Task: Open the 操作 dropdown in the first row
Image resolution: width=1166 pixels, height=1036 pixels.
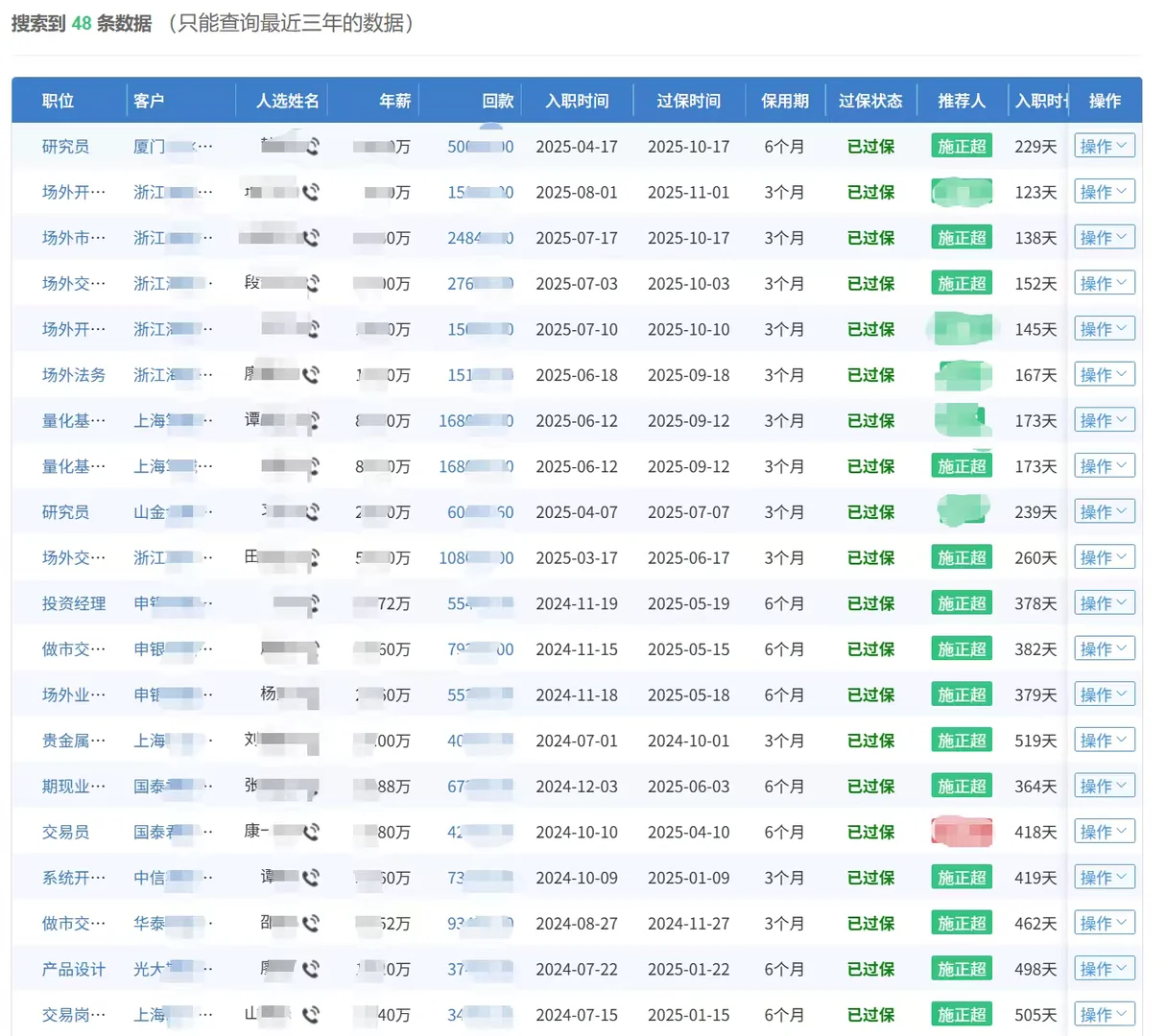Action: pyautogui.click(x=1104, y=146)
